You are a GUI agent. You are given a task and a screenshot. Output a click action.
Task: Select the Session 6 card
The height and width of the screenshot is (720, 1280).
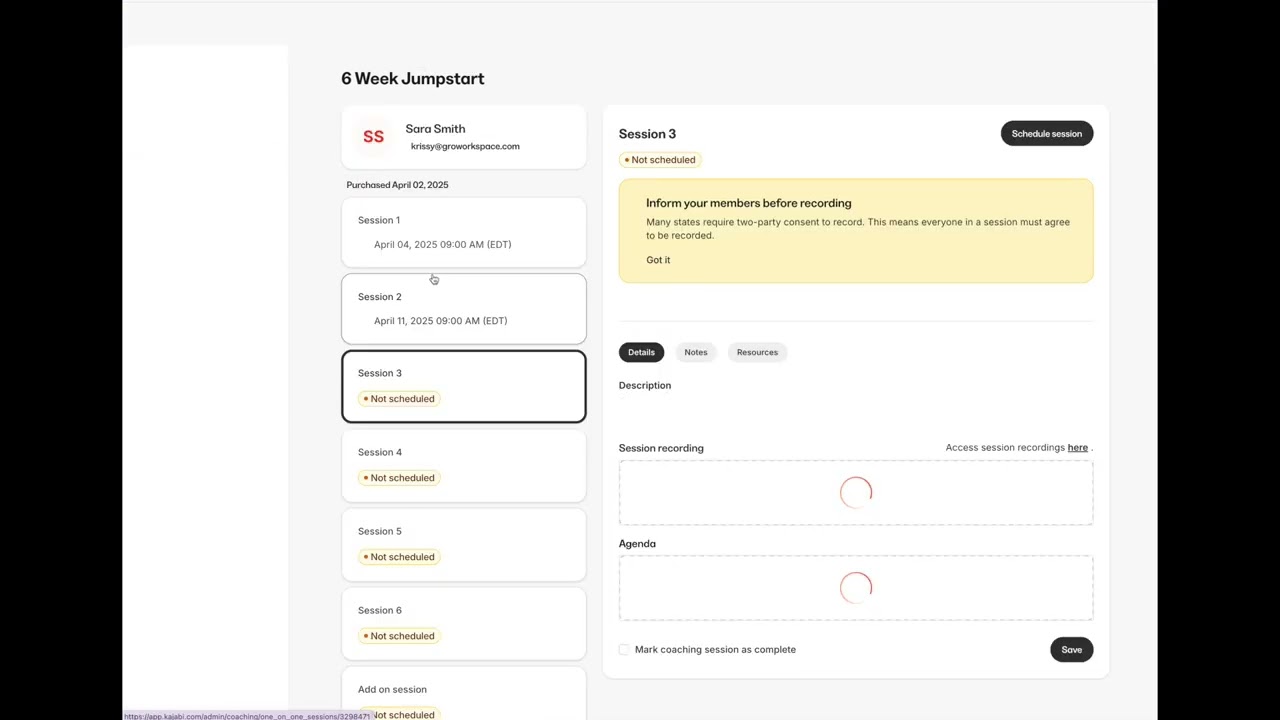tap(464, 624)
